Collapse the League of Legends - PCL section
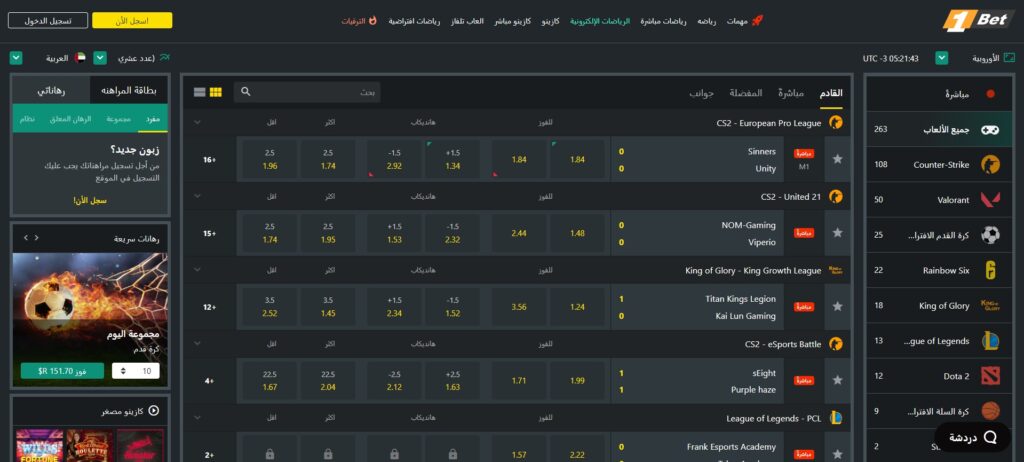1024x462 pixels. (x=197, y=418)
